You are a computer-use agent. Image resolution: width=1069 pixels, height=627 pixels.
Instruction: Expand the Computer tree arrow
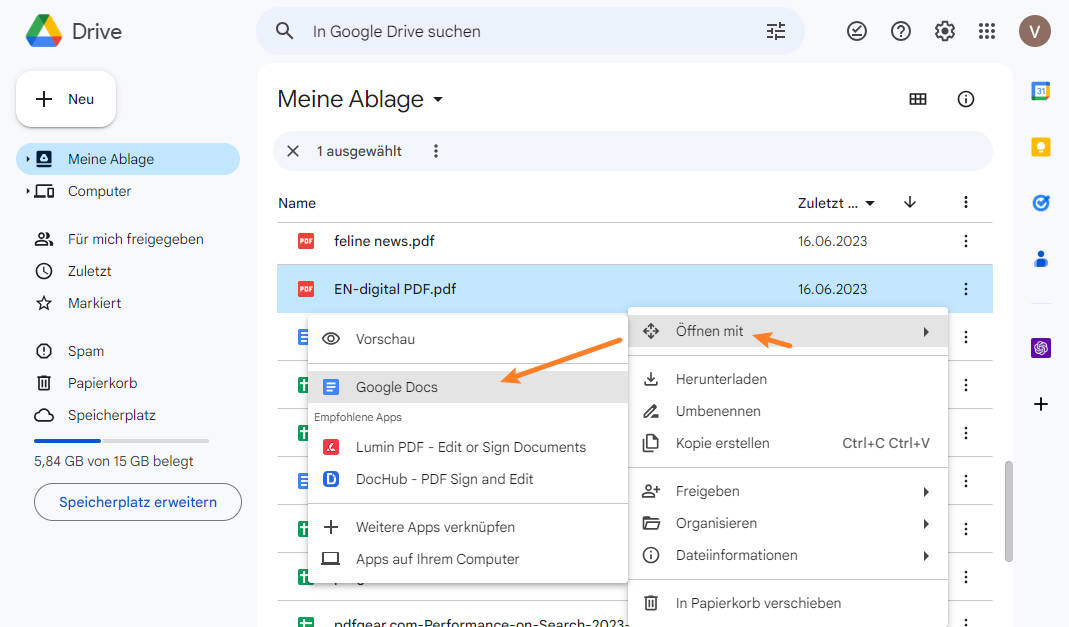[27, 192]
